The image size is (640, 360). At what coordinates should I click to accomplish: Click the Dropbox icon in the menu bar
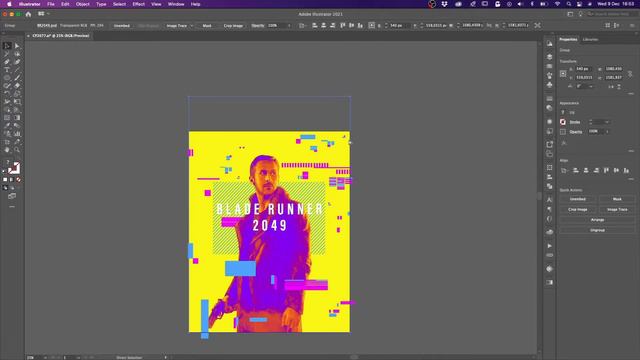click(444, 4)
